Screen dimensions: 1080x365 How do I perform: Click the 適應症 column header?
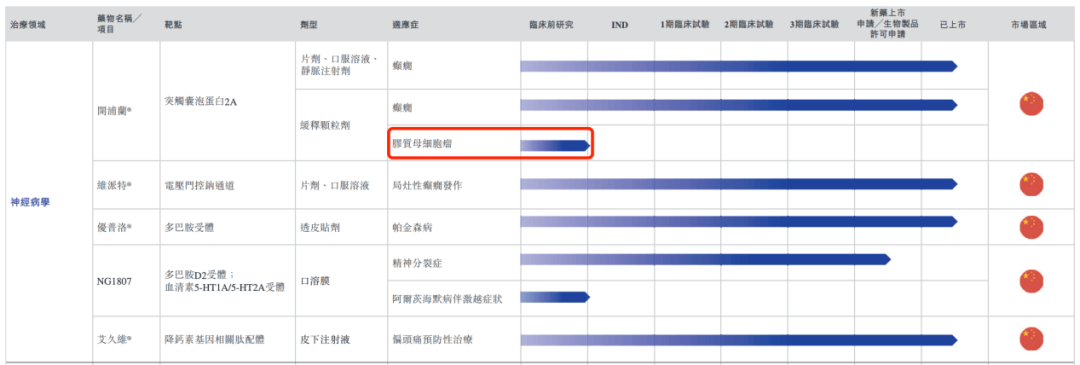406,25
